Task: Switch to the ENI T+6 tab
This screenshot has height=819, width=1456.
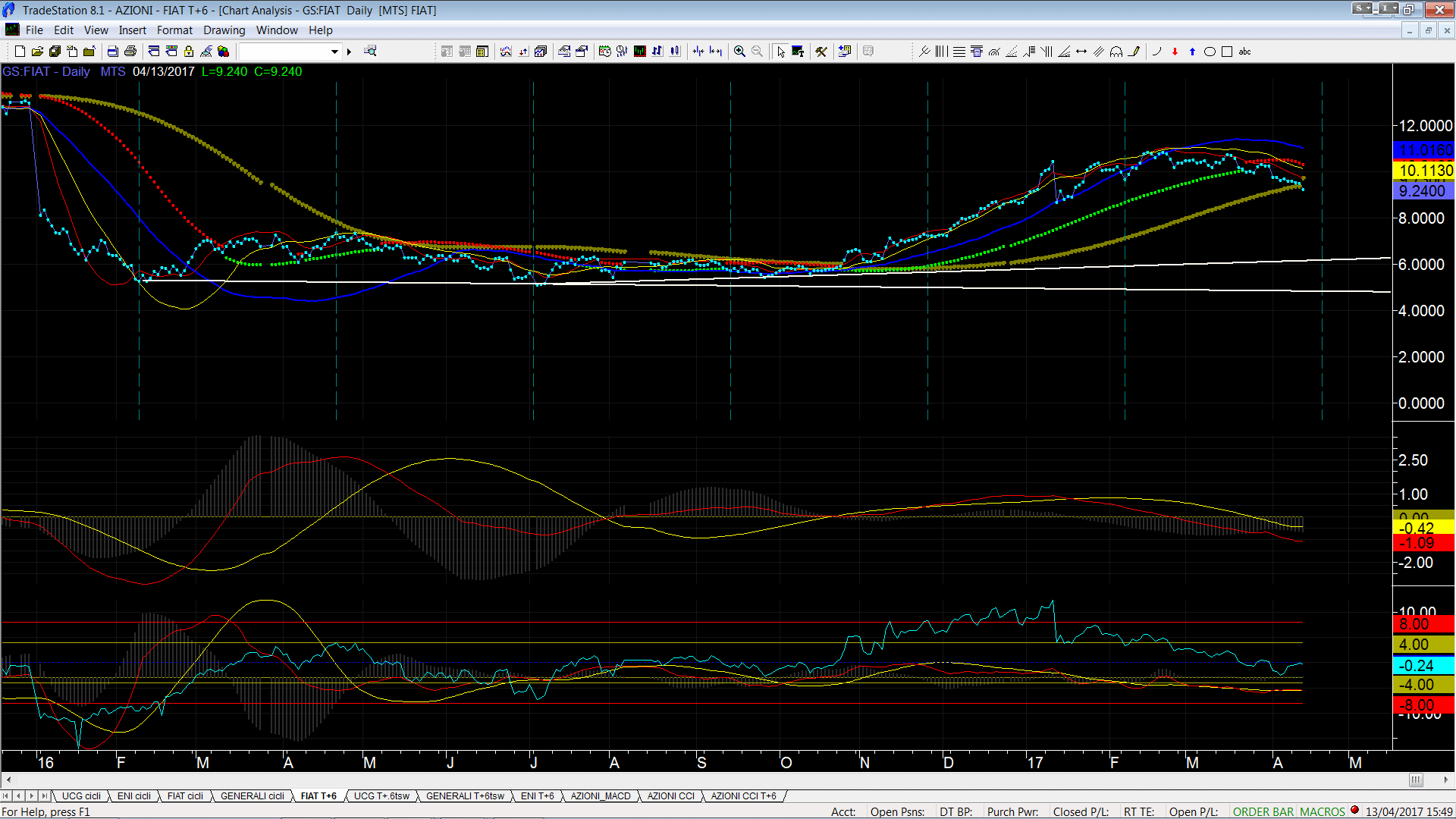Action: pyautogui.click(x=537, y=796)
